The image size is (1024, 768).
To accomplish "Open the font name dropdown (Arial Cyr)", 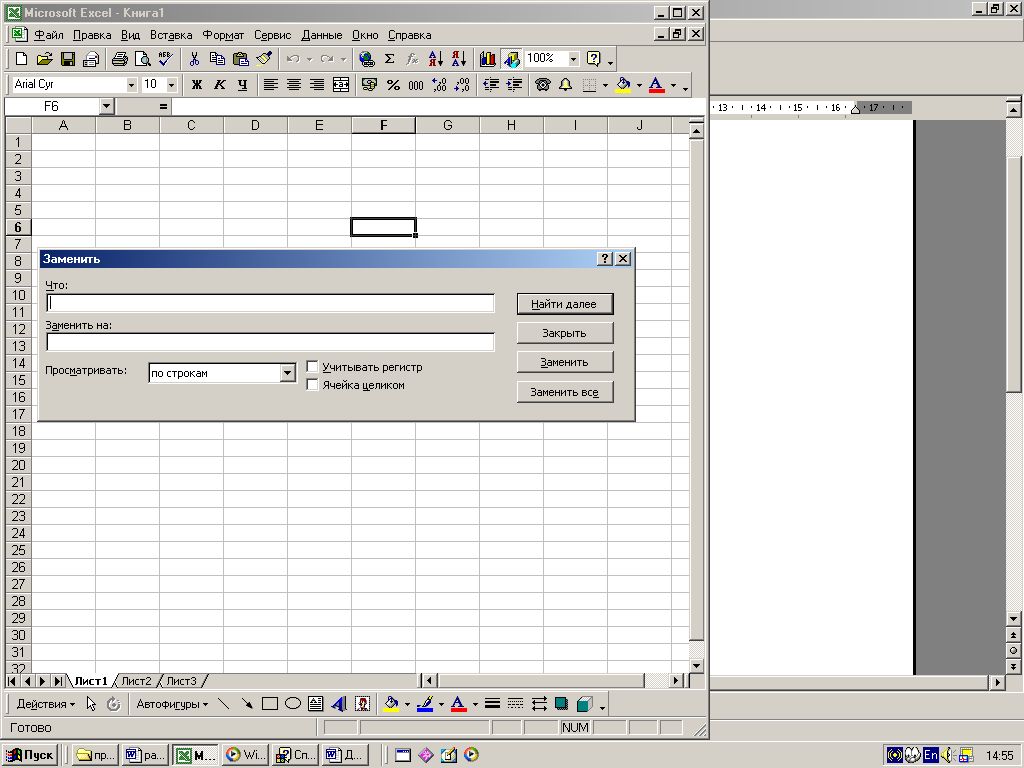I will (x=131, y=85).
